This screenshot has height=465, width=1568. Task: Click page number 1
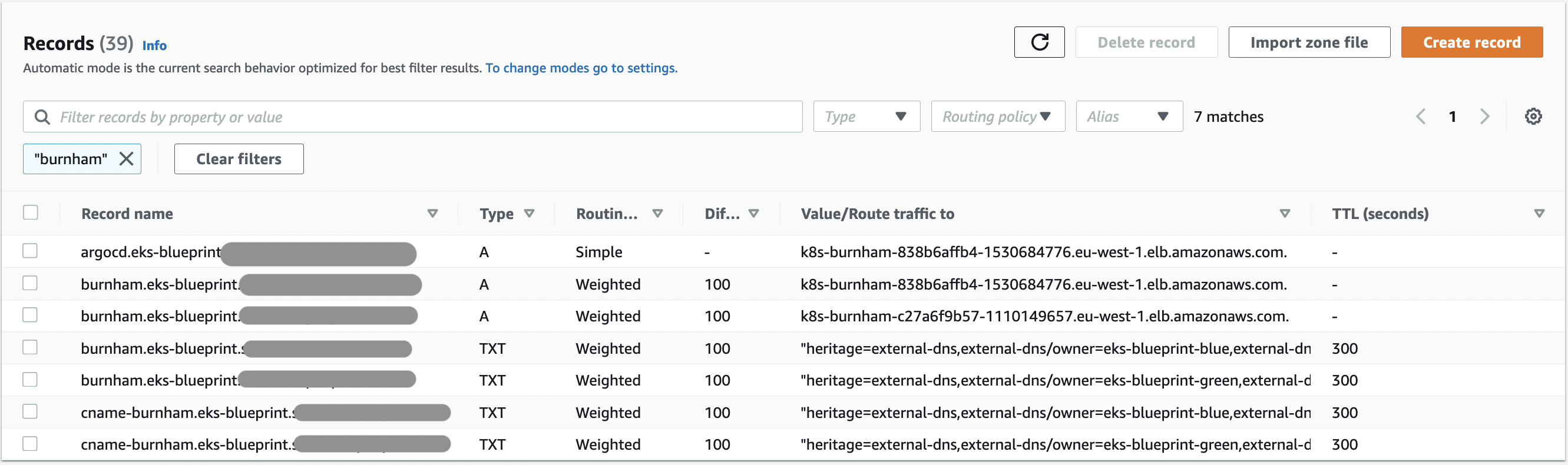(x=1453, y=117)
